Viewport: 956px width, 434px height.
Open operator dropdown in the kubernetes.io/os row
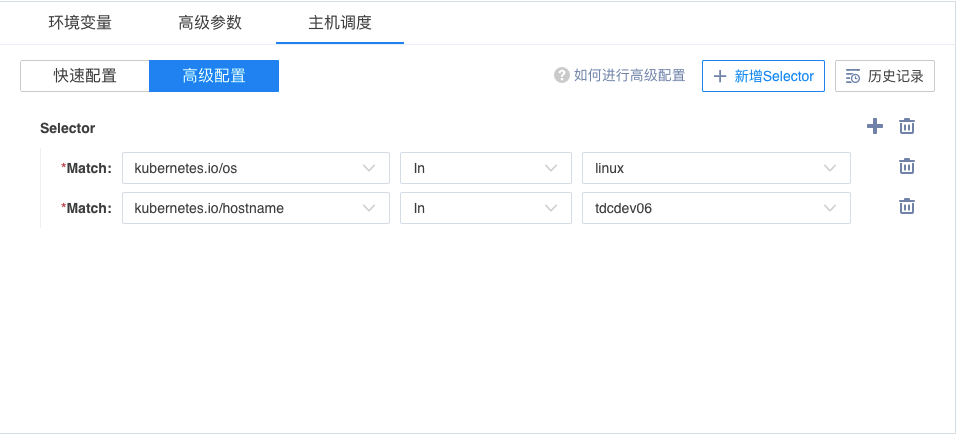point(485,168)
